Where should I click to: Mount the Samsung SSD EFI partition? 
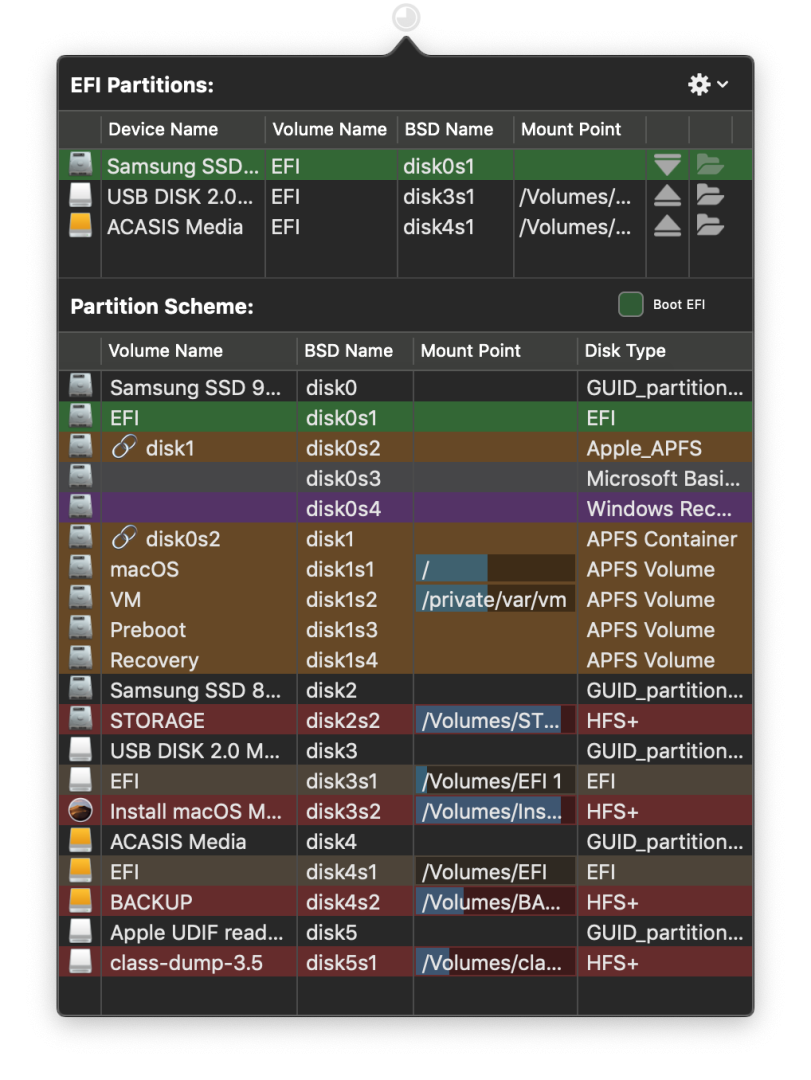click(x=667, y=165)
